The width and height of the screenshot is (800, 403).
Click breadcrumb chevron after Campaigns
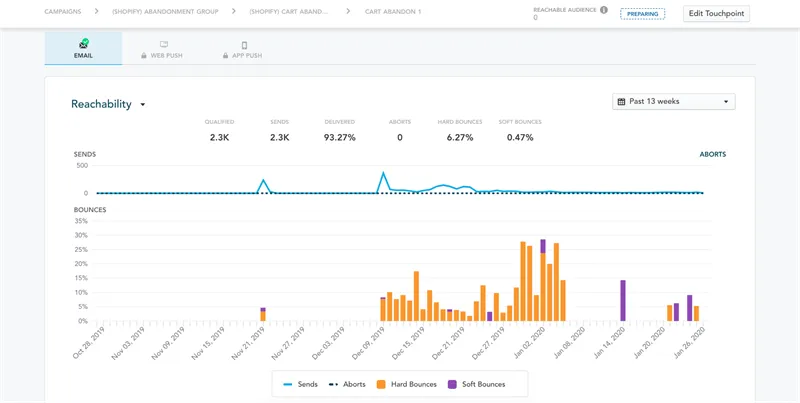tap(96, 11)
